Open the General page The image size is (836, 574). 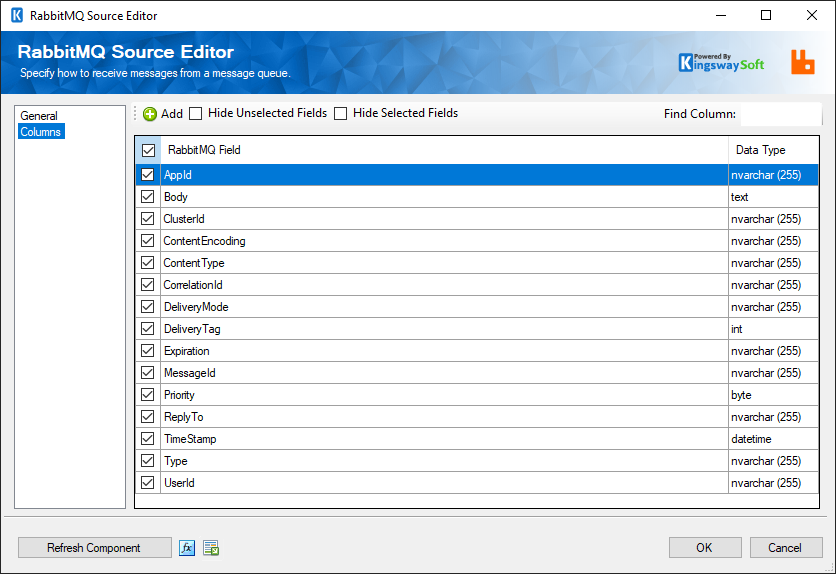coord(39,116)
